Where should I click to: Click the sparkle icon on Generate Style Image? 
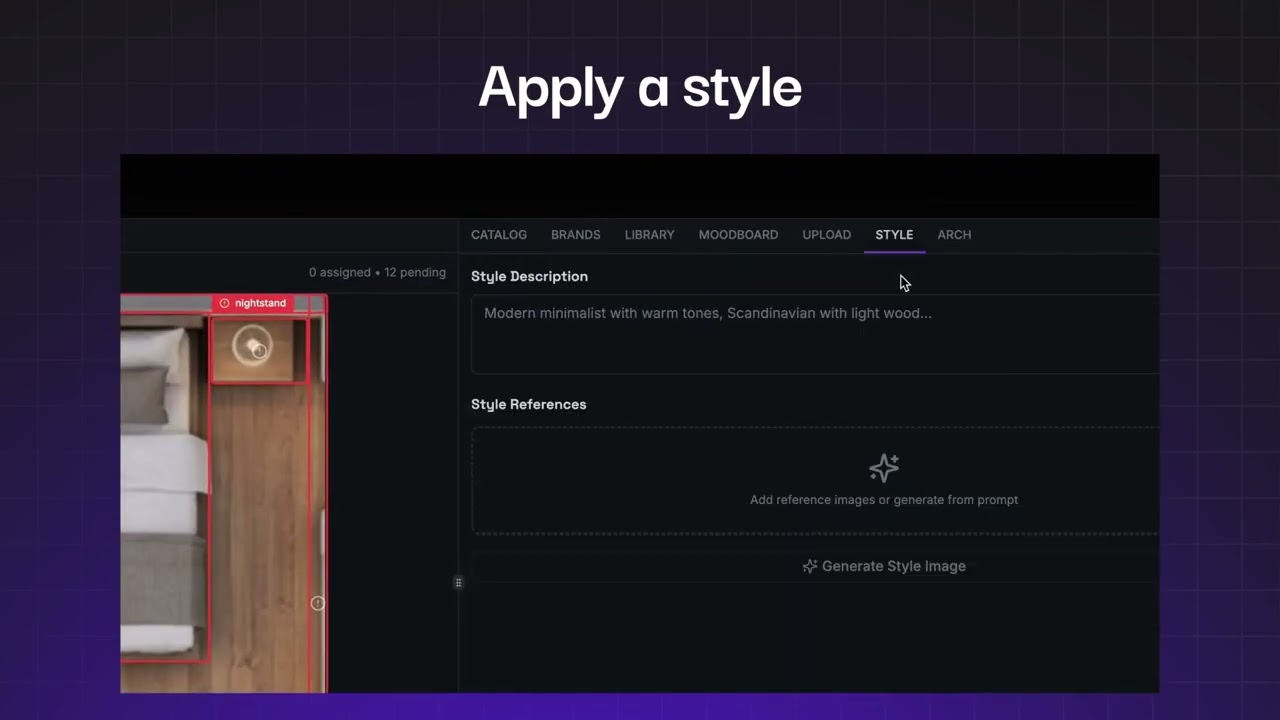(810, 566)
